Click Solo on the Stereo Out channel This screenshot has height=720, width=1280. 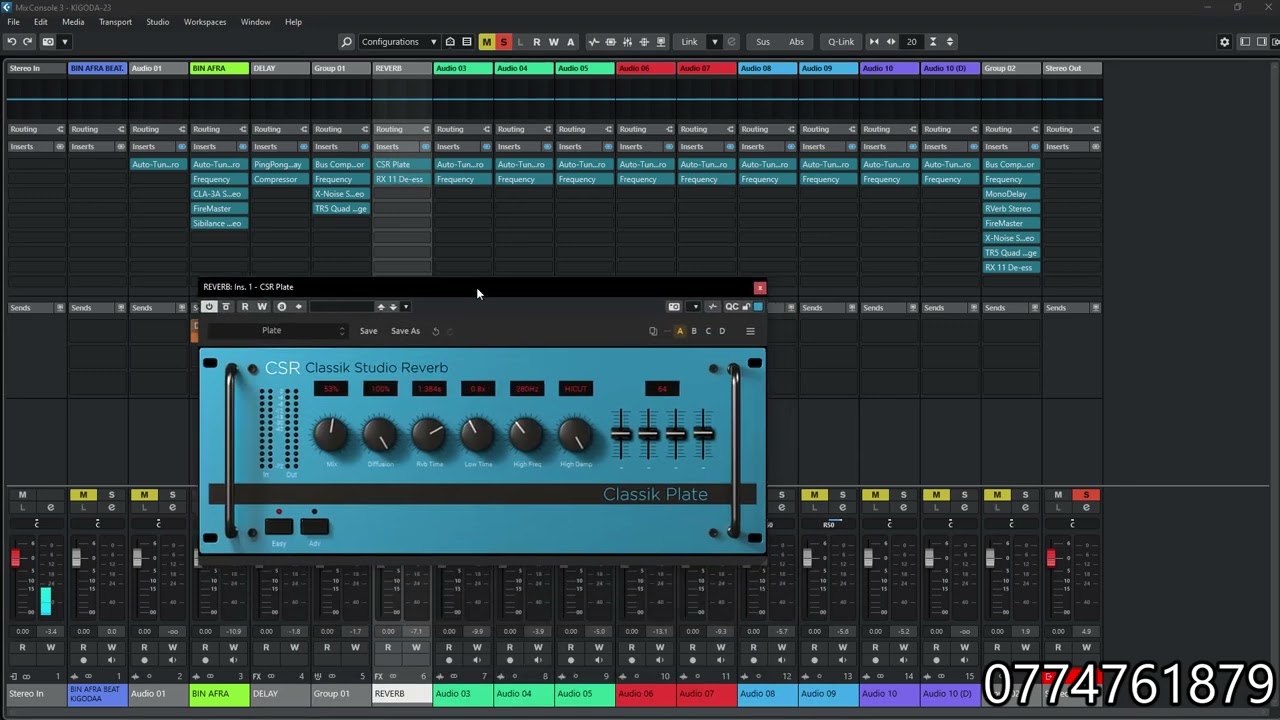[1085, 495]
